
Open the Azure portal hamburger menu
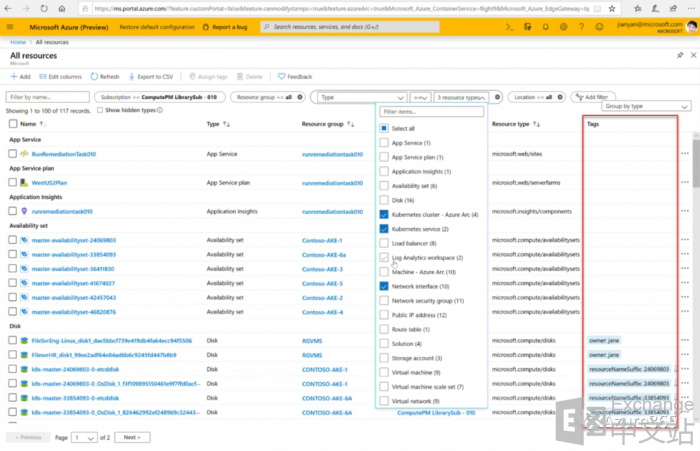(10, 27)
